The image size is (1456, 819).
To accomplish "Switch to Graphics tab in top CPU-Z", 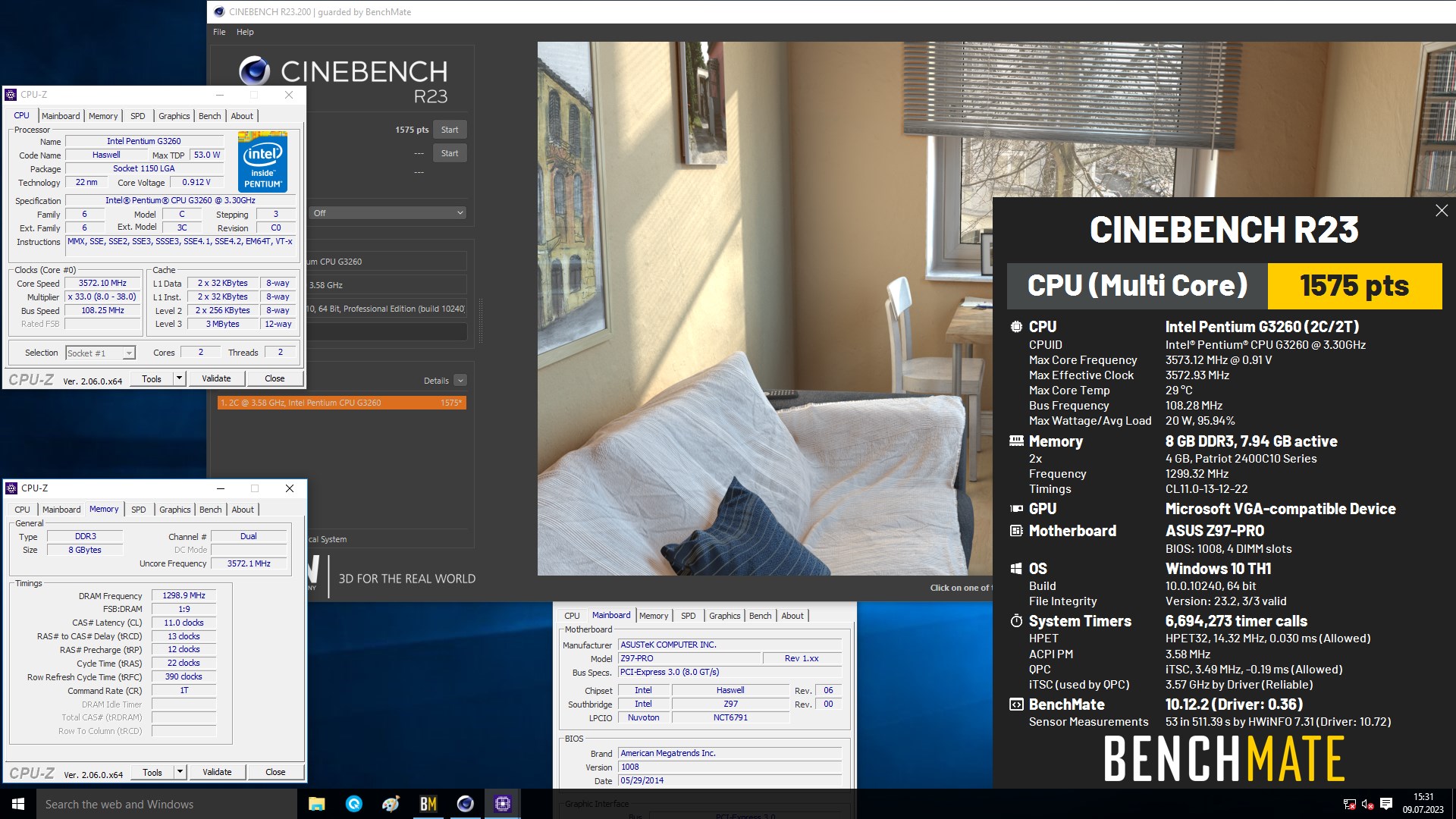I will [x=174, y=116].
